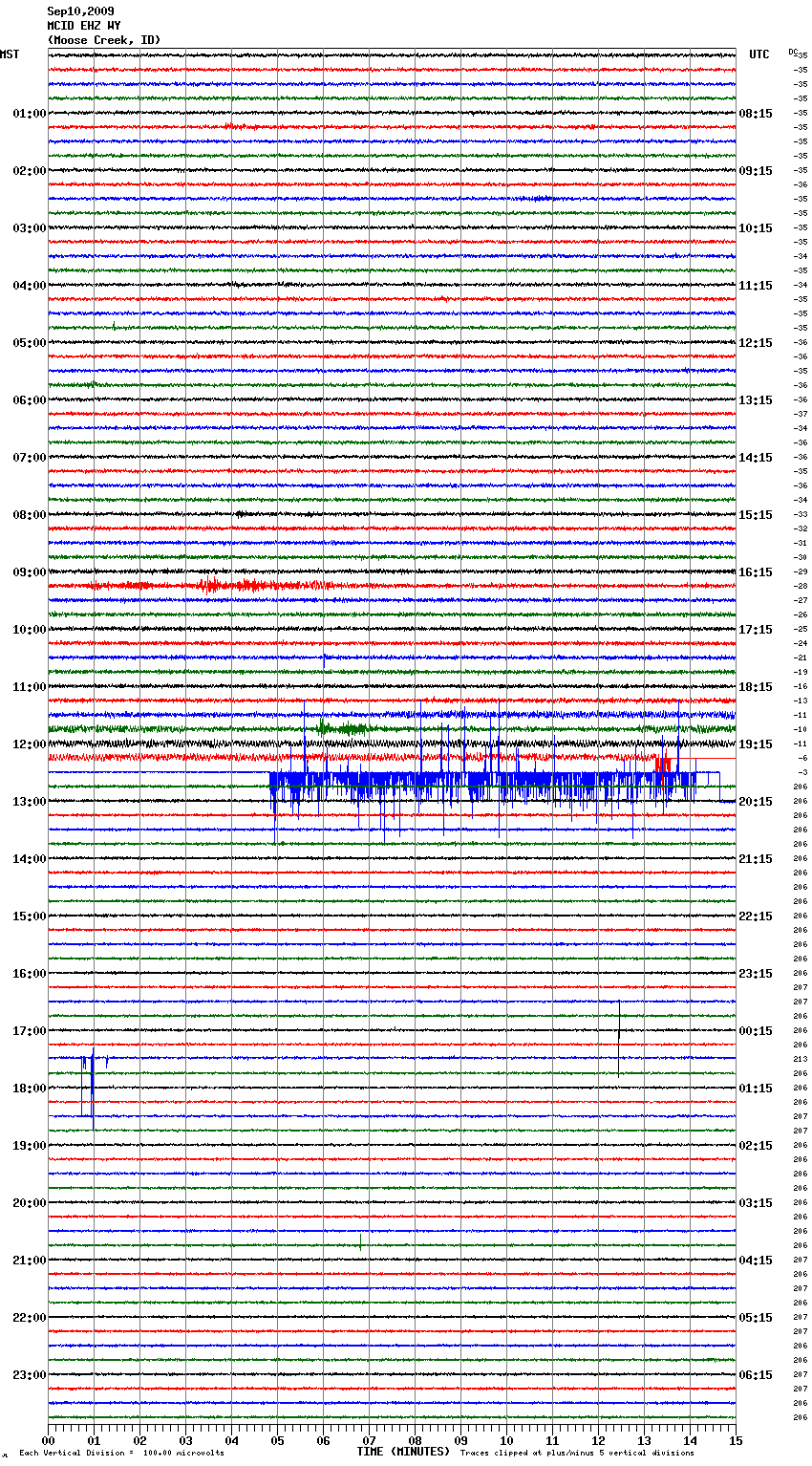Click the black spike above the 17:00 trace
This screenshot has height=1466, width=812.
coord(619,1037)
